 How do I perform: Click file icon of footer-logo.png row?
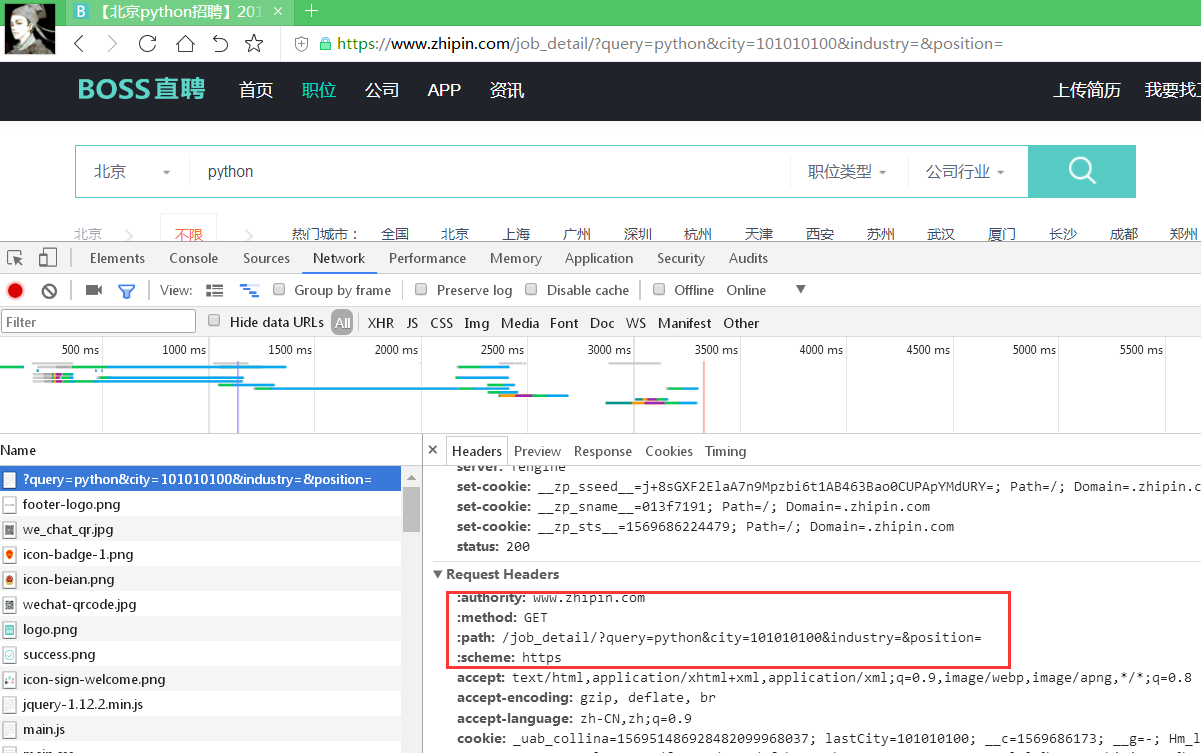[x=10, y=505]
